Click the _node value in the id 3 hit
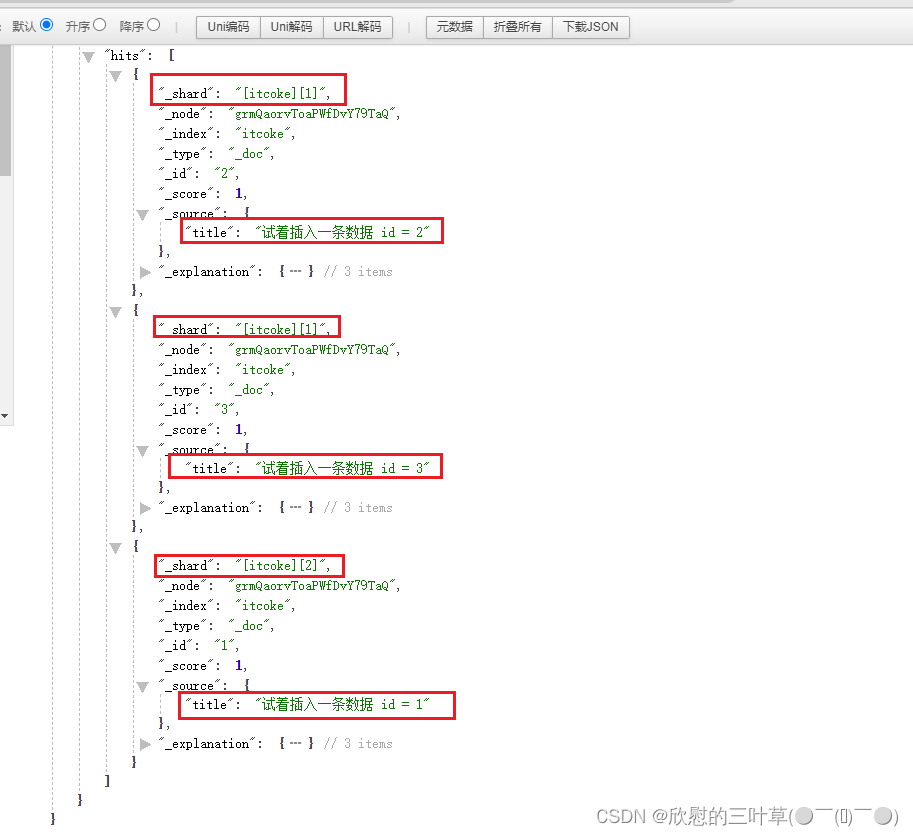913x836 pixels. [x=312, y=349]
